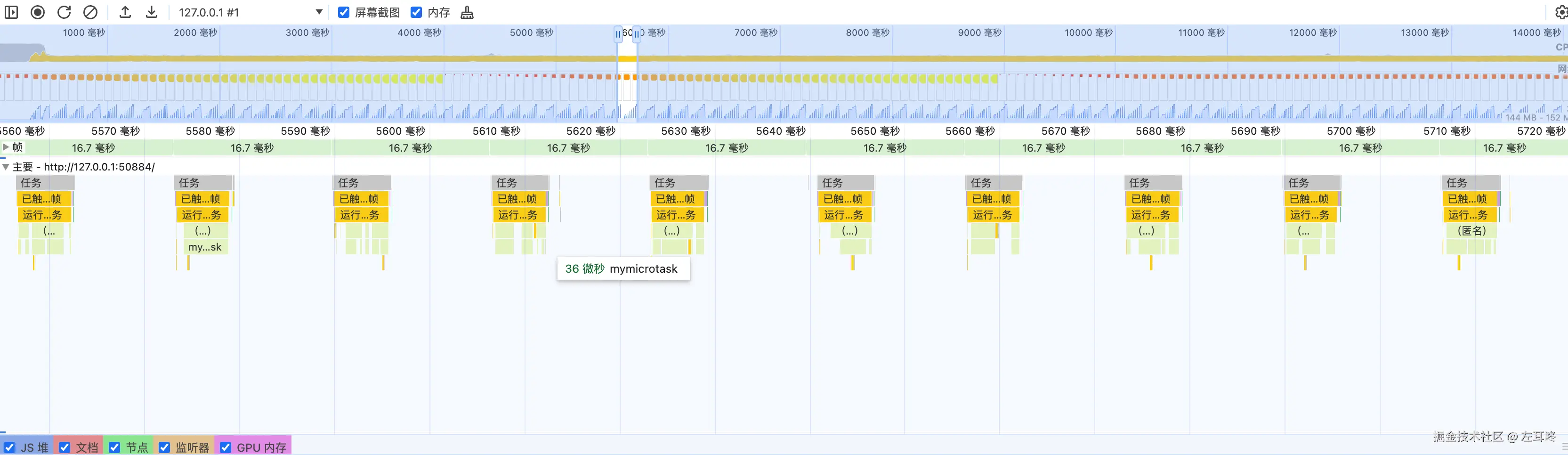Expand the 帧 track

pos(6,147)
